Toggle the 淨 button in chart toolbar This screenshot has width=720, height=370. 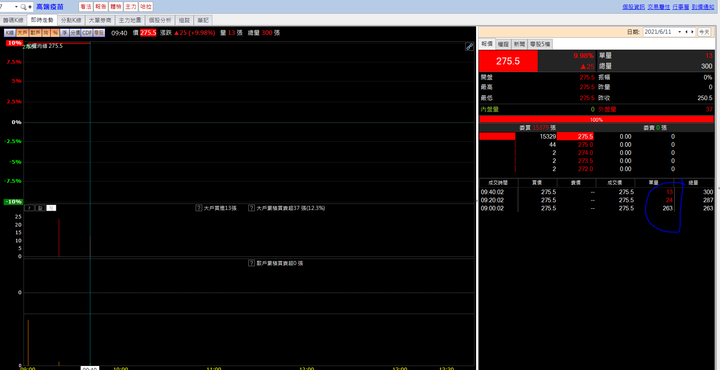coord(65,33)
